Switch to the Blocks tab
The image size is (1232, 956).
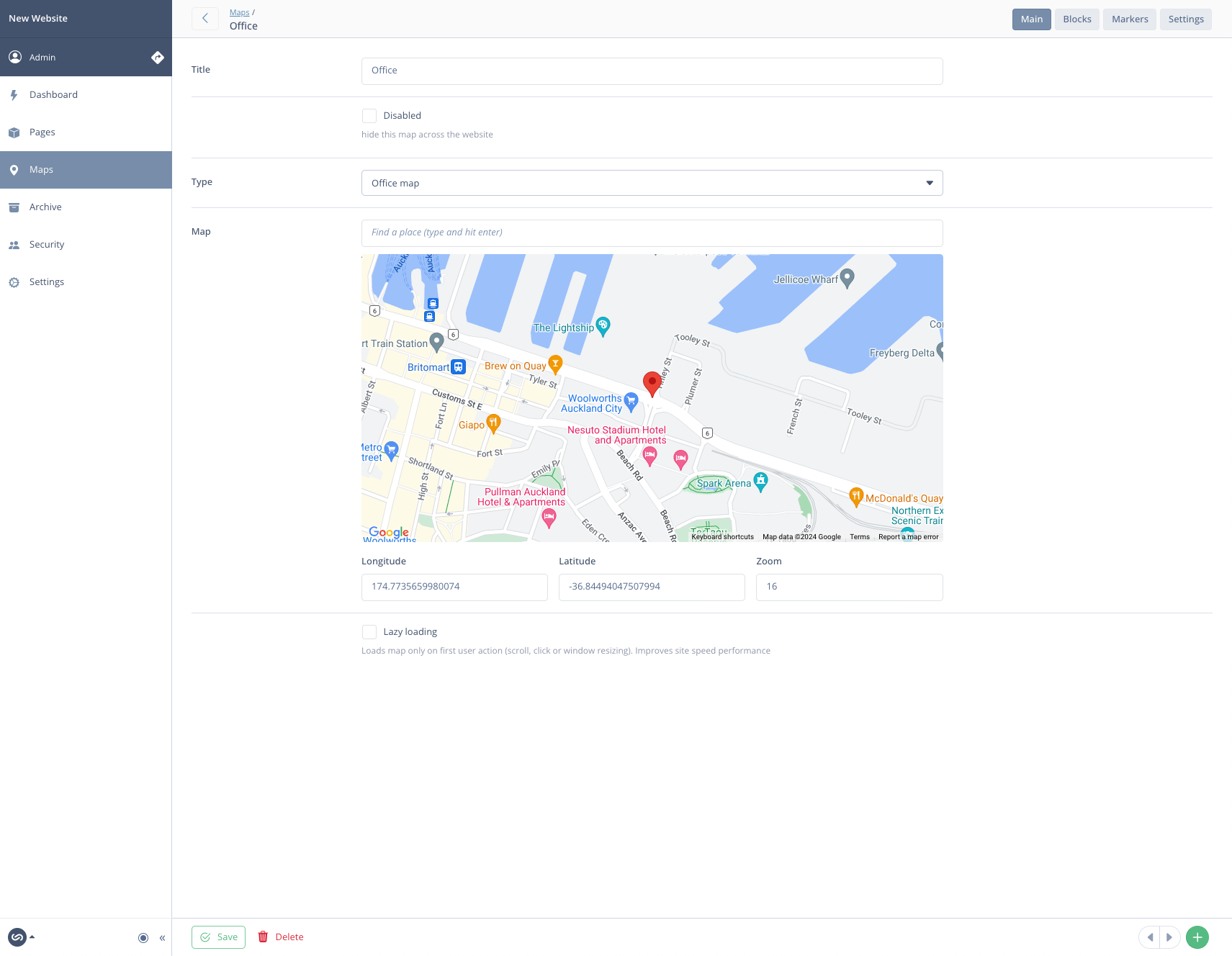click(1077, 19)
